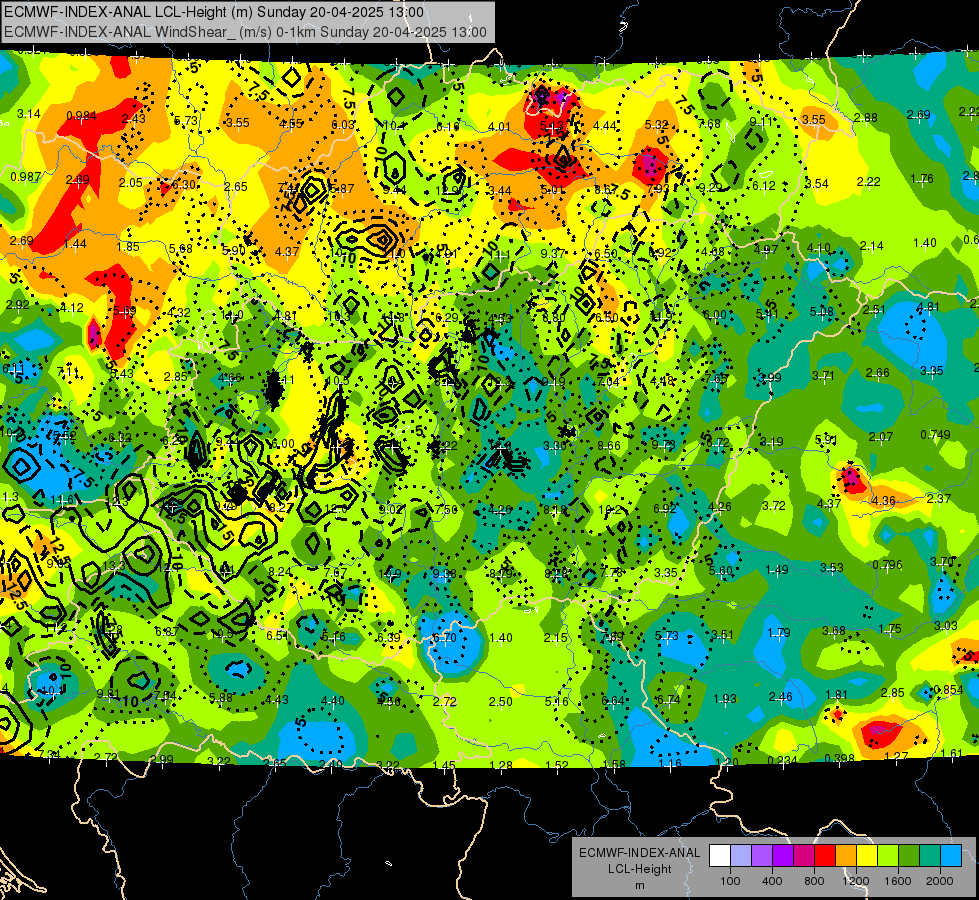The width and height of the screenshot is (979, 900).
Task: Click map value 0.987
Action: (x=26, y=177)
